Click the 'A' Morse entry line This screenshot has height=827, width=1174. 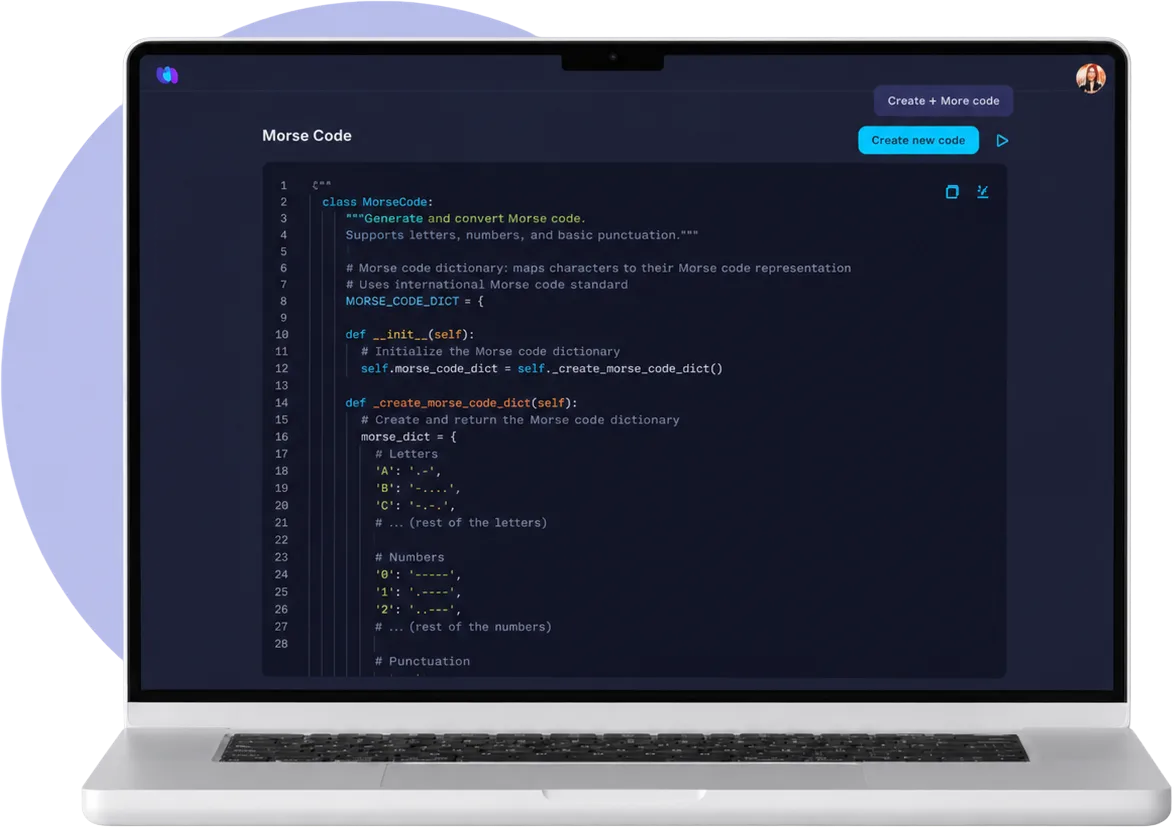pos(408,472)
